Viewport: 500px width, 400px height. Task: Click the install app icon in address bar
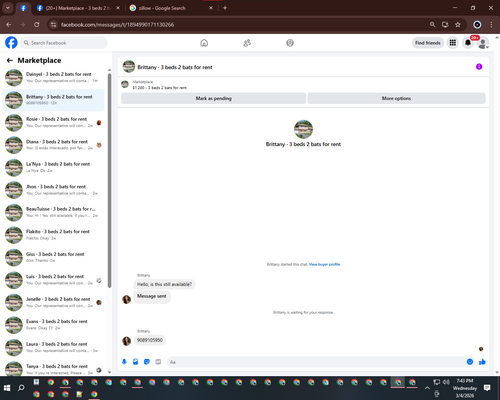[445, 25]
